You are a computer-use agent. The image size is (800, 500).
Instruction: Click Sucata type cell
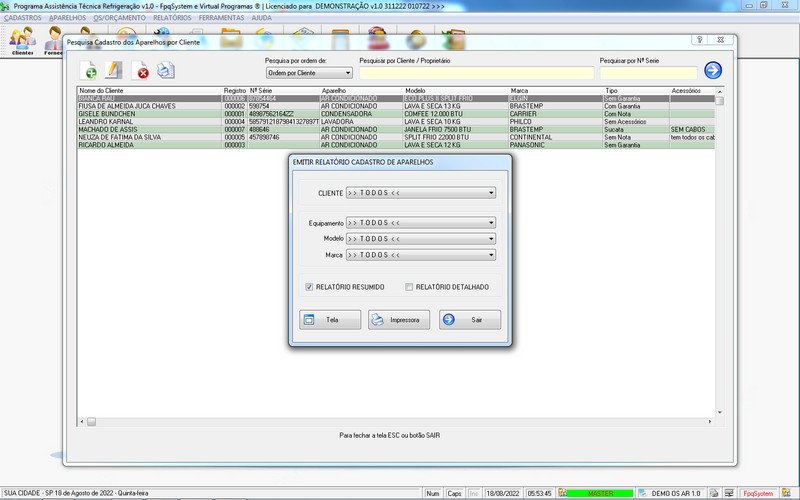tap(636, 130)
